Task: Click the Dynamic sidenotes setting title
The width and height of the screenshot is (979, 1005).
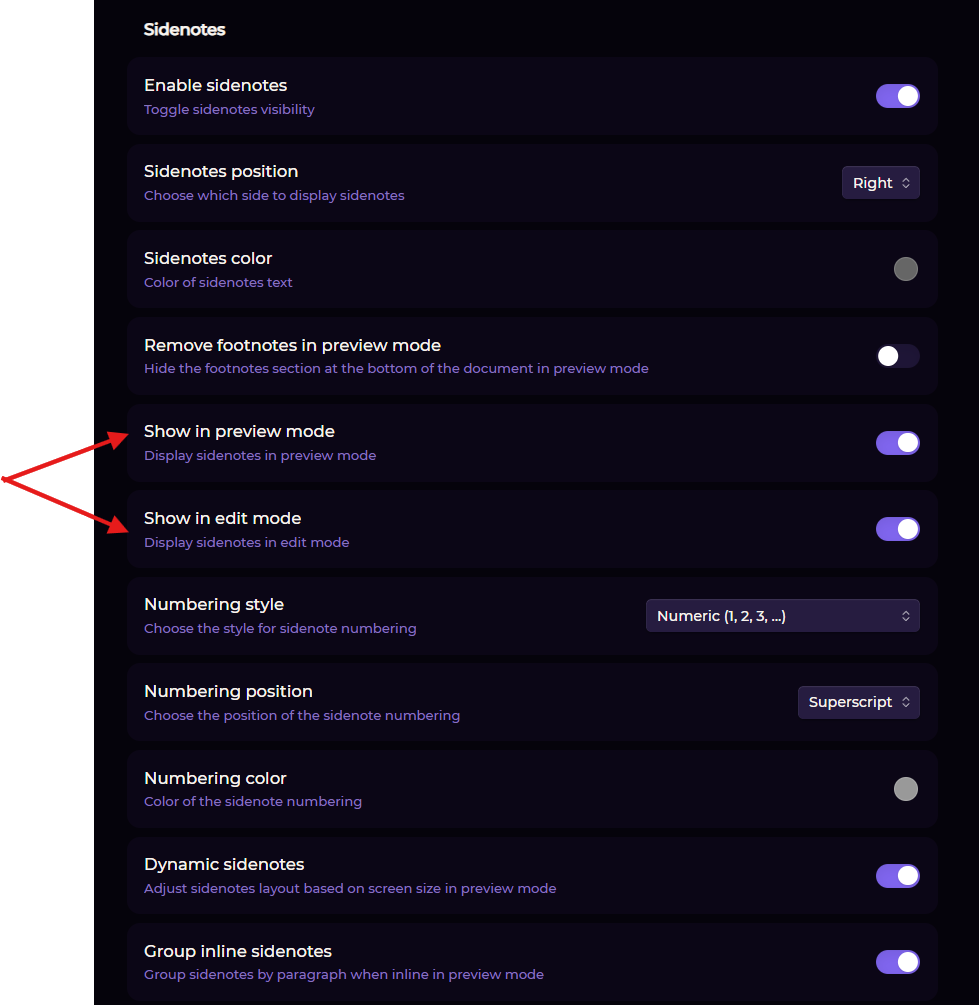Action: pyautogui.click(x=224, y=865)
